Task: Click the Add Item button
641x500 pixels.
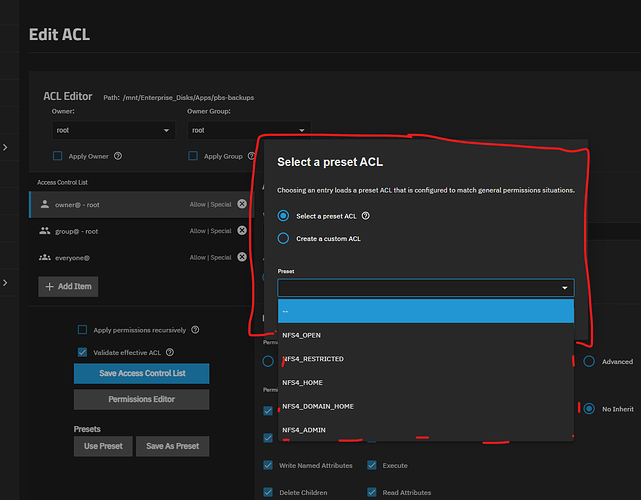Action: coord(68,287)
